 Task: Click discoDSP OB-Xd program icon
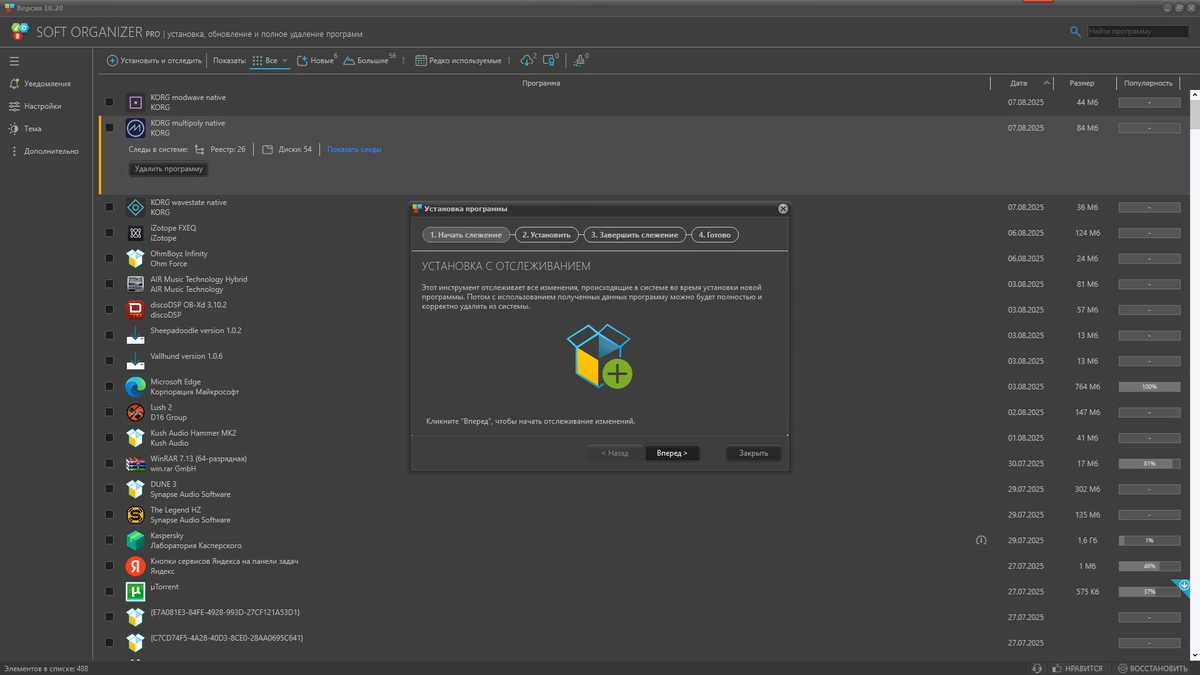pos(135,310)
